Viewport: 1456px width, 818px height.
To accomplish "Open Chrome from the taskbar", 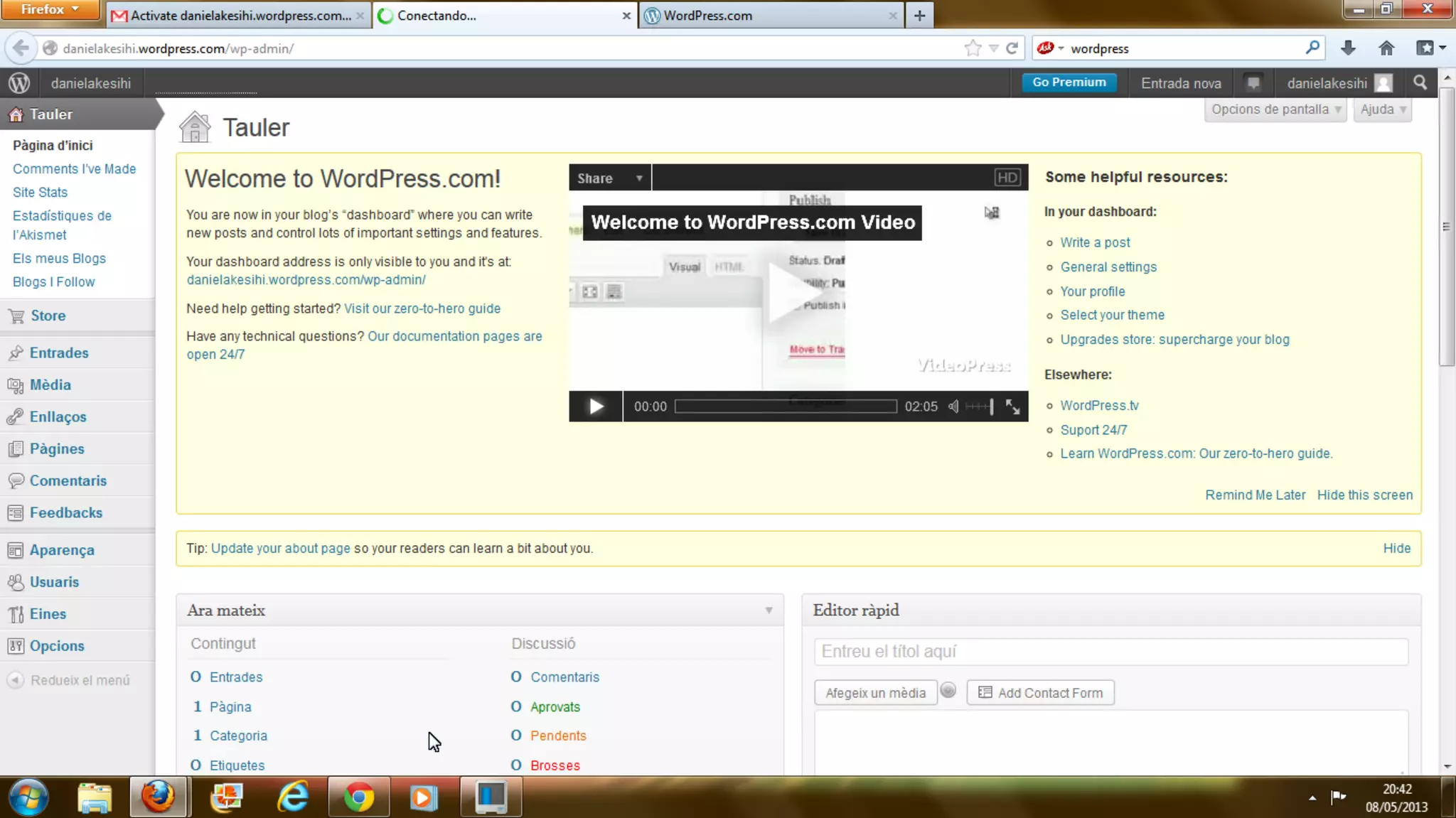I will click(359, 797).
